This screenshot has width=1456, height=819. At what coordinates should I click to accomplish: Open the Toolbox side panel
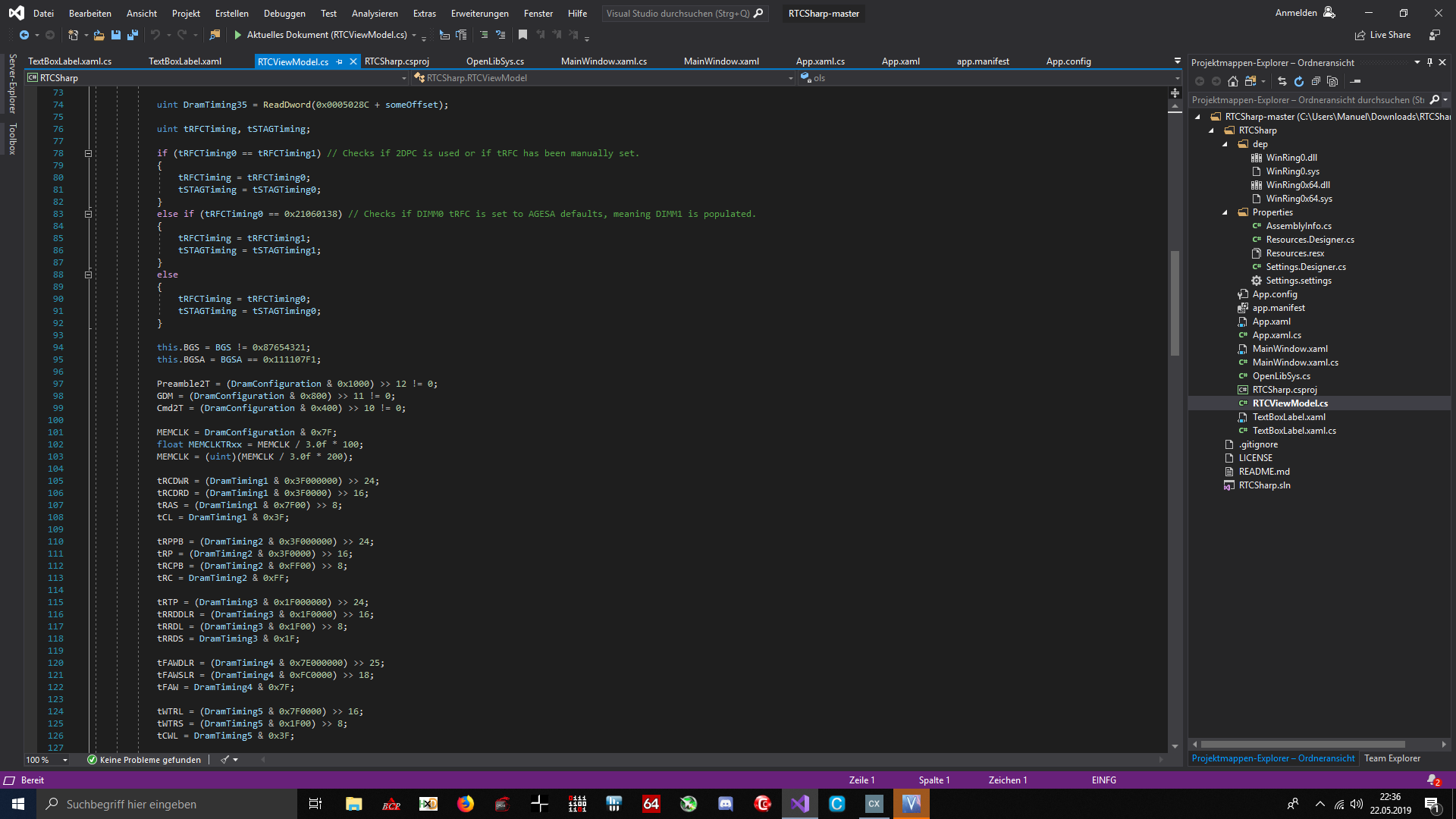tap(12, 139)
